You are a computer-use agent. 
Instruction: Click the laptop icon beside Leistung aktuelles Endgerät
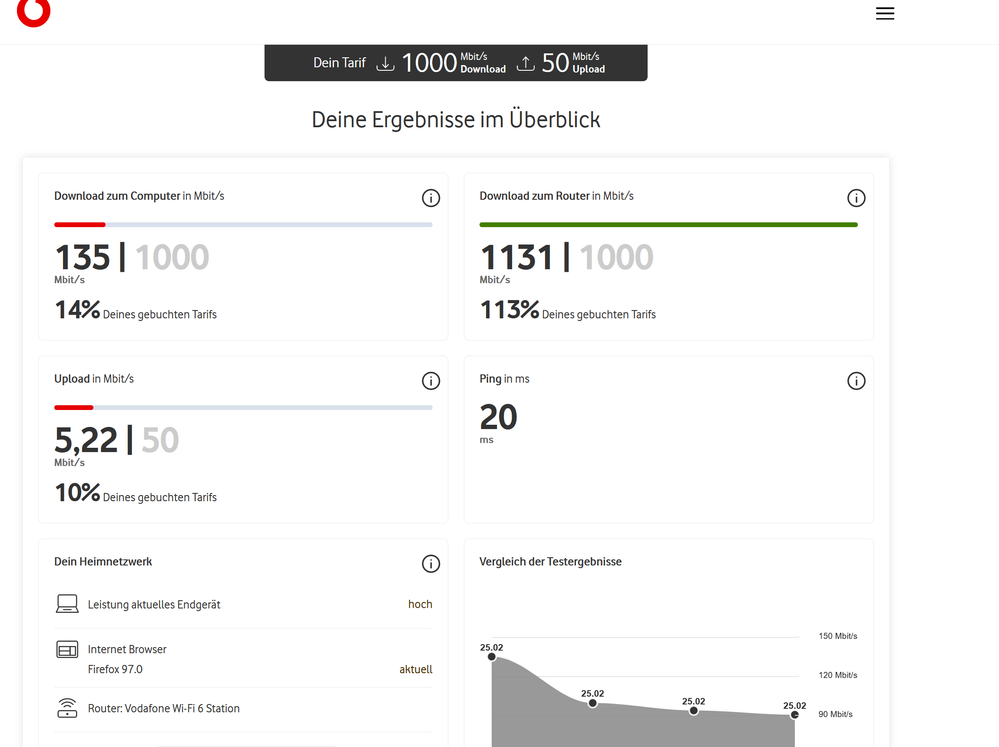[x=67, y=604]
